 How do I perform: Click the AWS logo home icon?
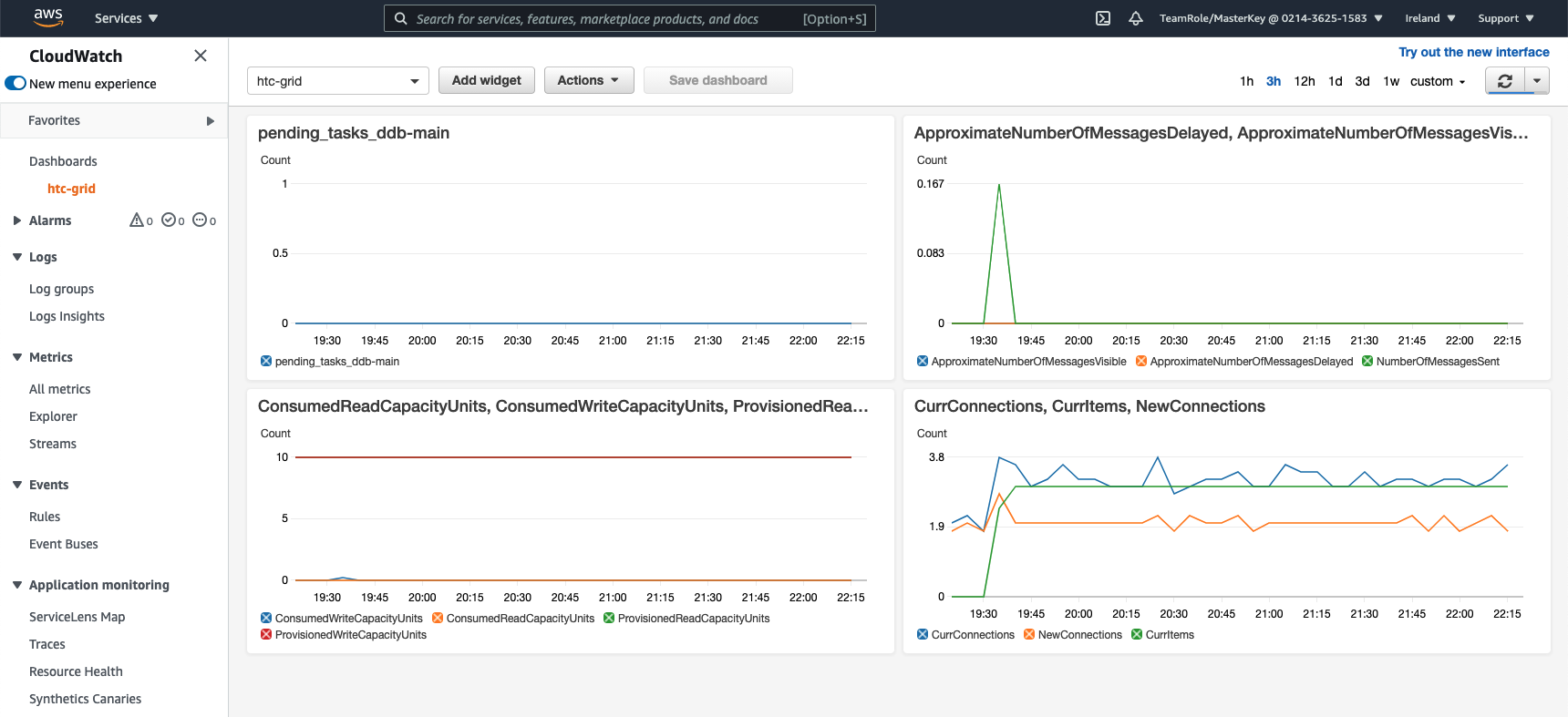click(x=47, y=17)
